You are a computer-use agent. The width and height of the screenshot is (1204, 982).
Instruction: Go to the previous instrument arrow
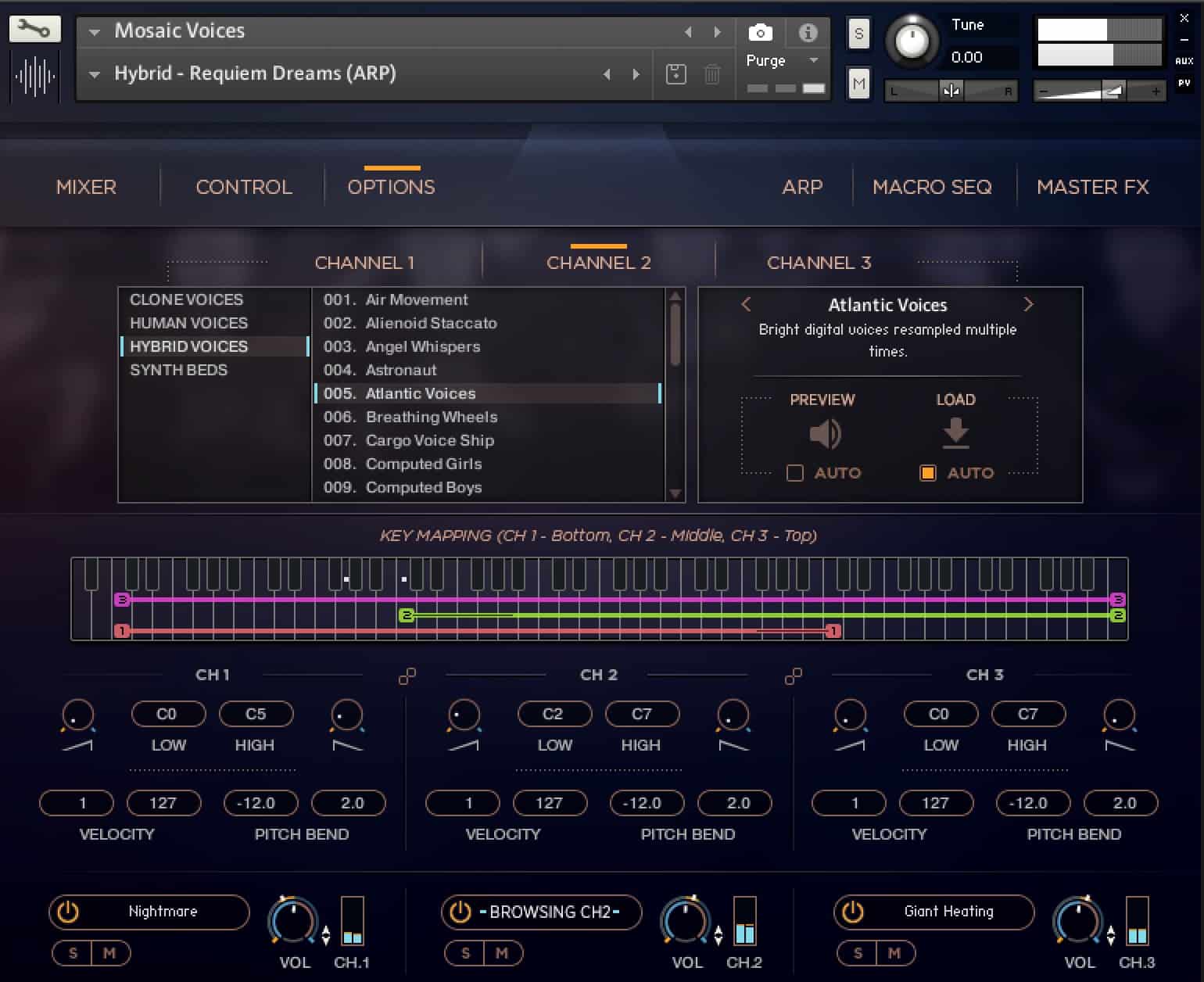[x=688, y=32]
